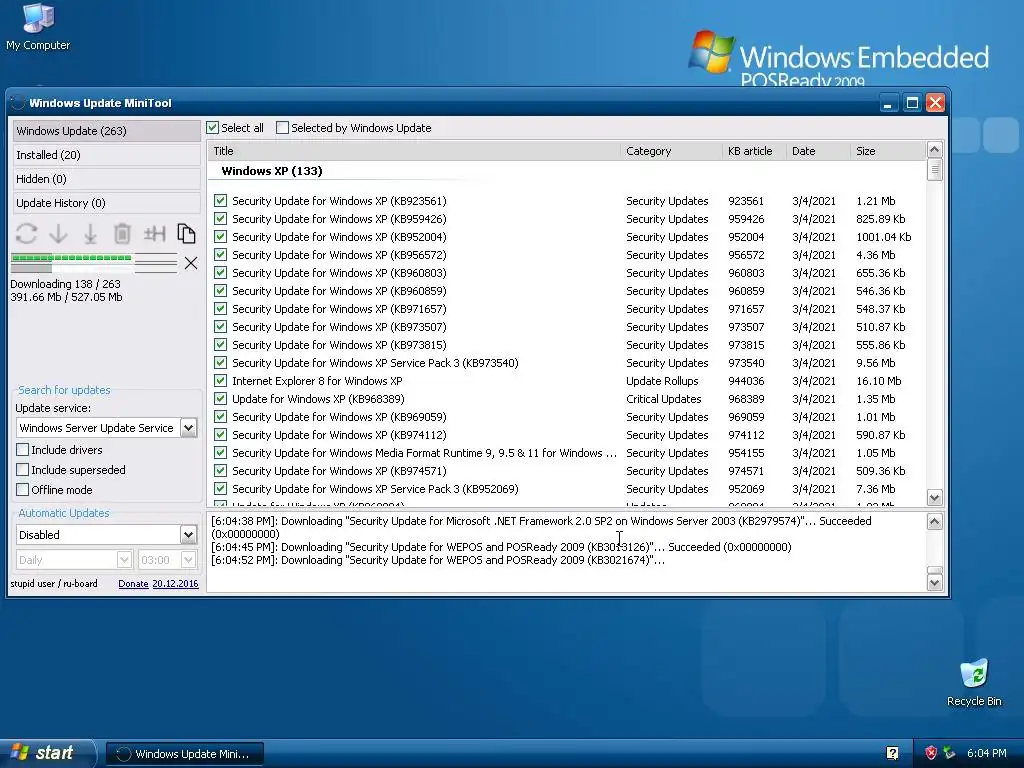
Task: Open the My Computer desktop icon
Action: [38, 27]
